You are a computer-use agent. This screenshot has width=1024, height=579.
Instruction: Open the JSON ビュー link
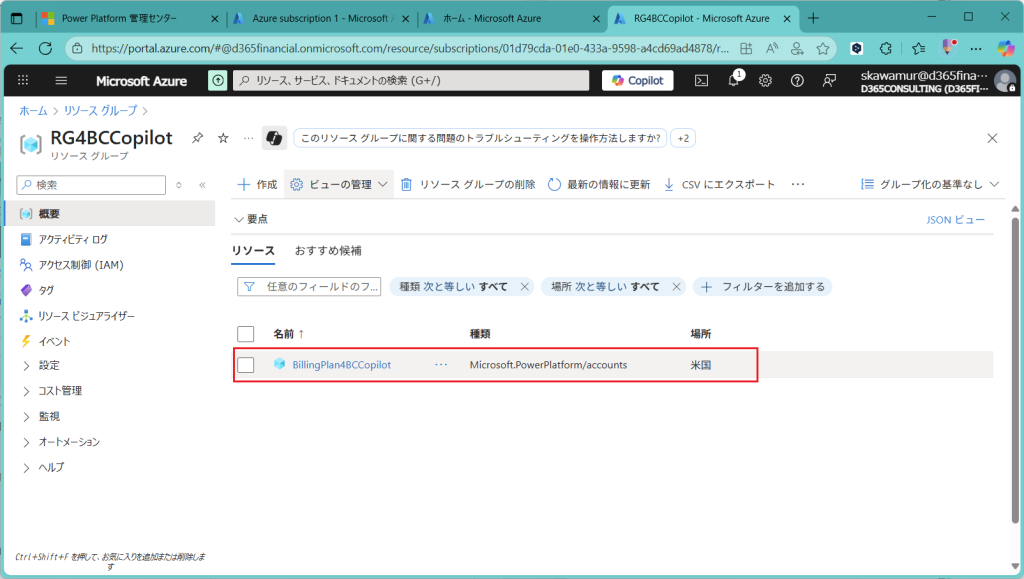point(955,220)
